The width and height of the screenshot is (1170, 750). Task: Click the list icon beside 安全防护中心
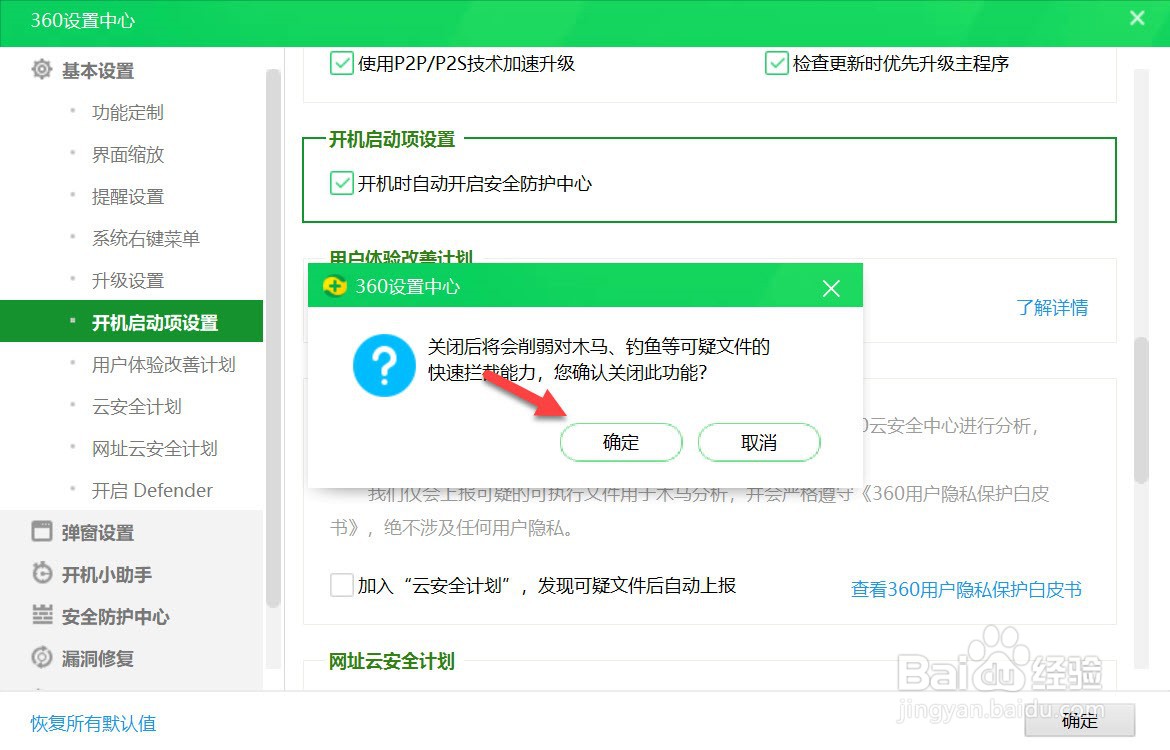42,615
